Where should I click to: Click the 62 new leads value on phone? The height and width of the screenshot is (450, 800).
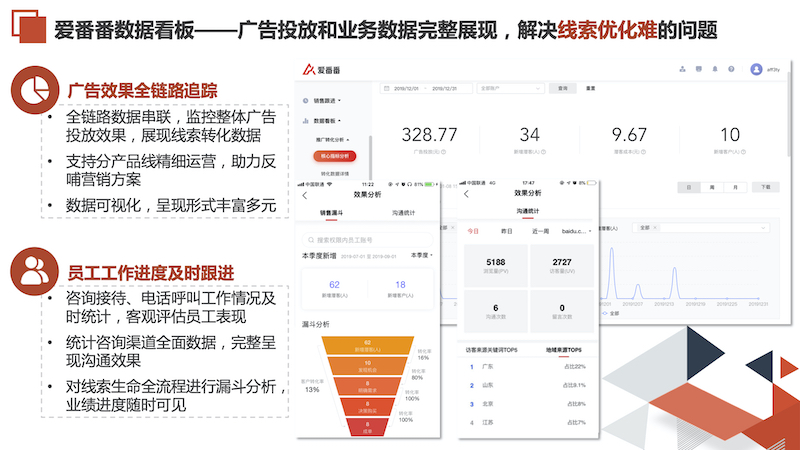334,285
